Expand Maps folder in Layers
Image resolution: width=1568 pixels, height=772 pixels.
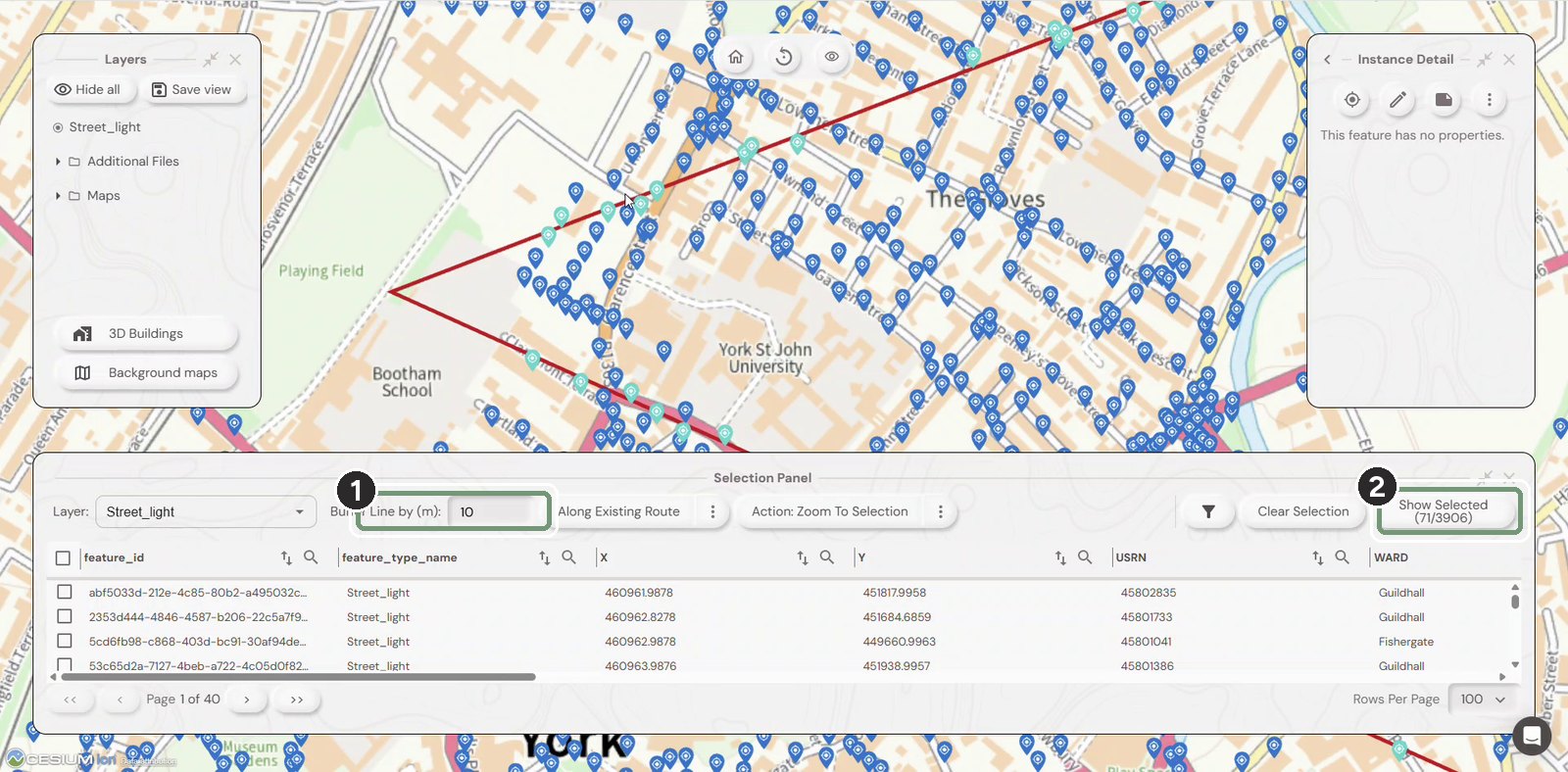[58, 196]
